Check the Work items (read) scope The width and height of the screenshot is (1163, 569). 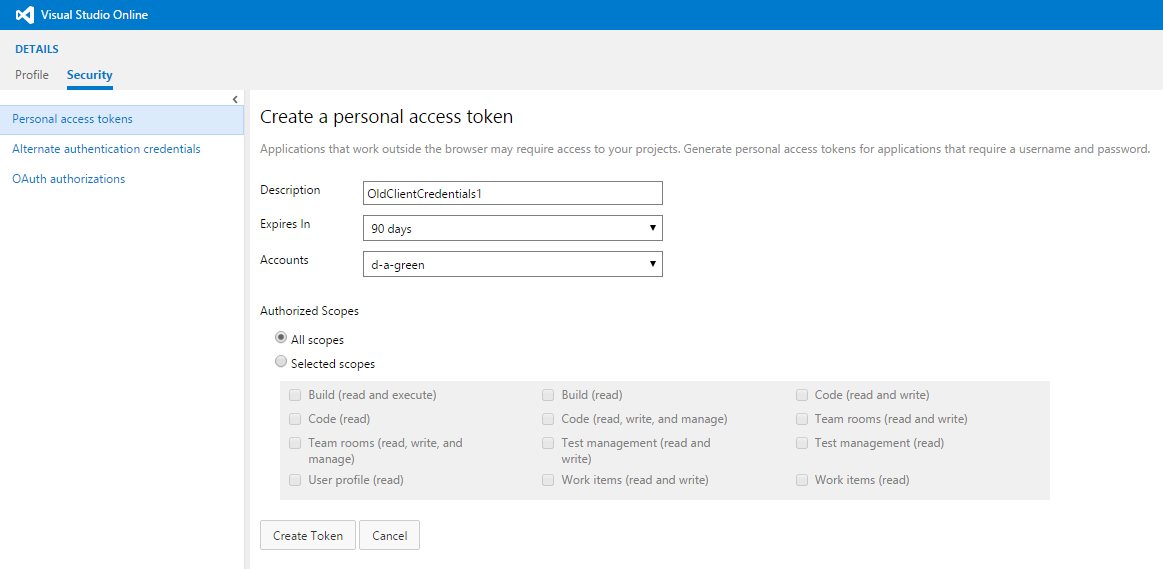[x=802, y=480]
